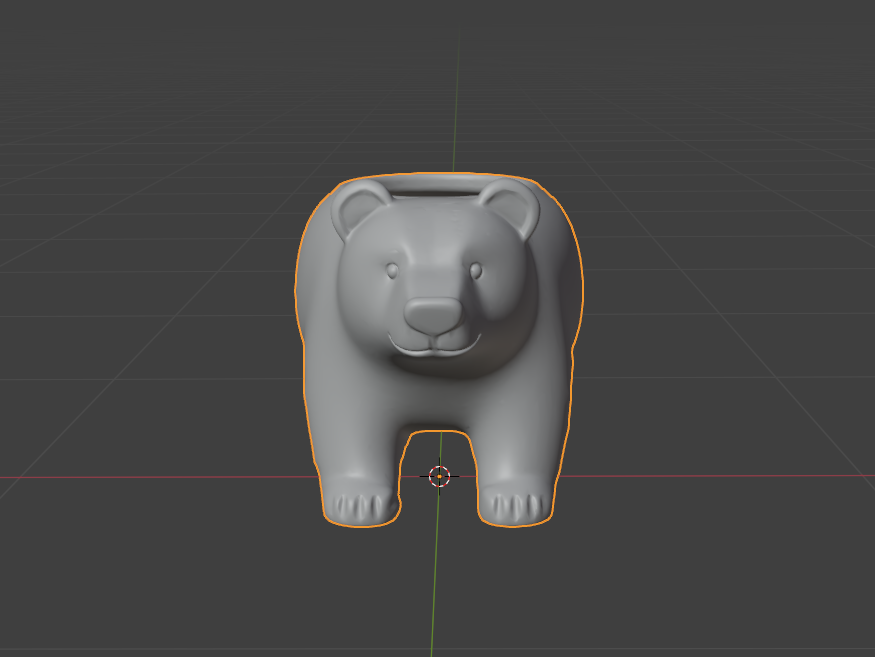
Task: Click the clawed paw on viewer's right
Action: click(516, 505)
